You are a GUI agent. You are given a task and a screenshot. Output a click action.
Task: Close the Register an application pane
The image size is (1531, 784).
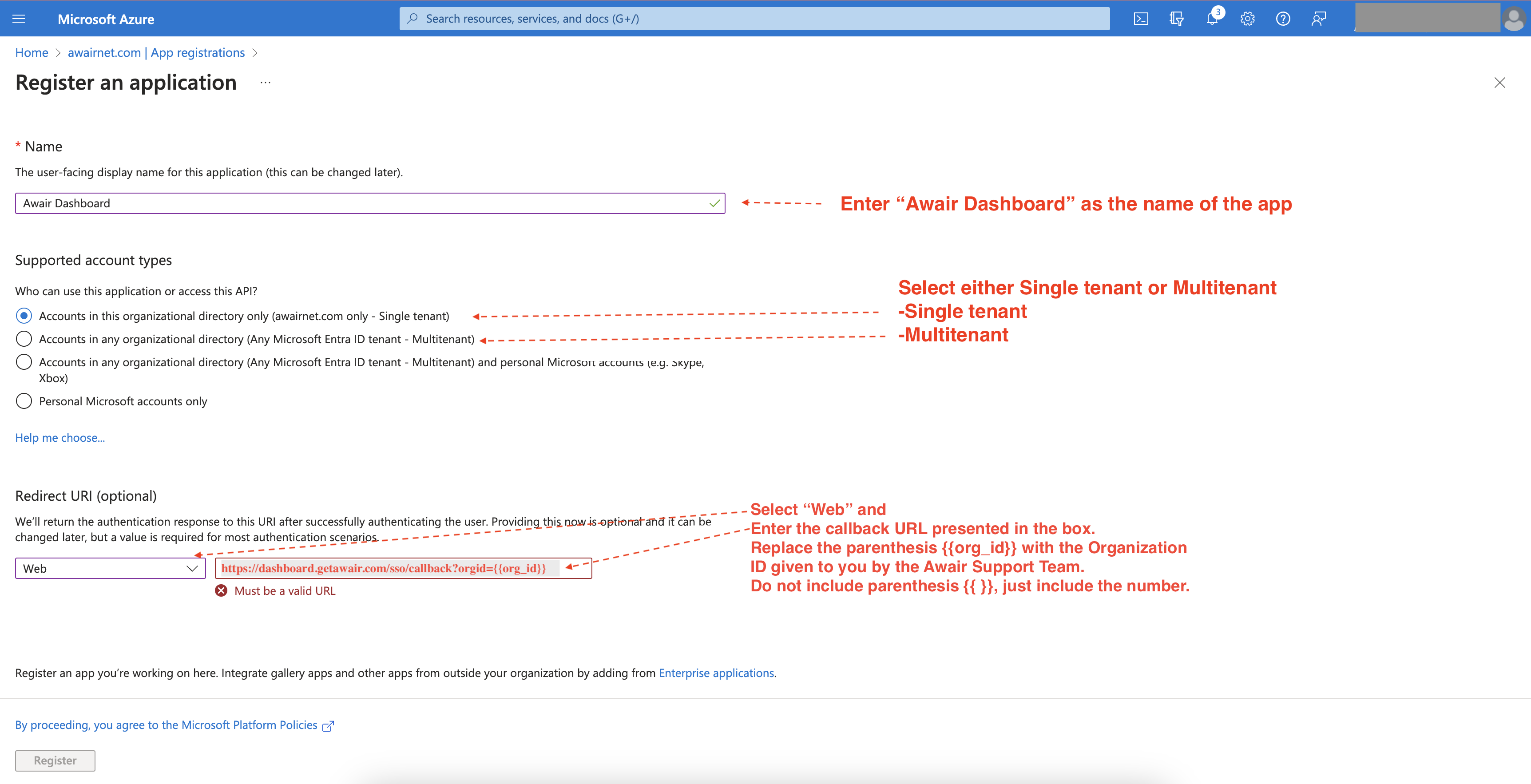click(x=1499, y=83)
